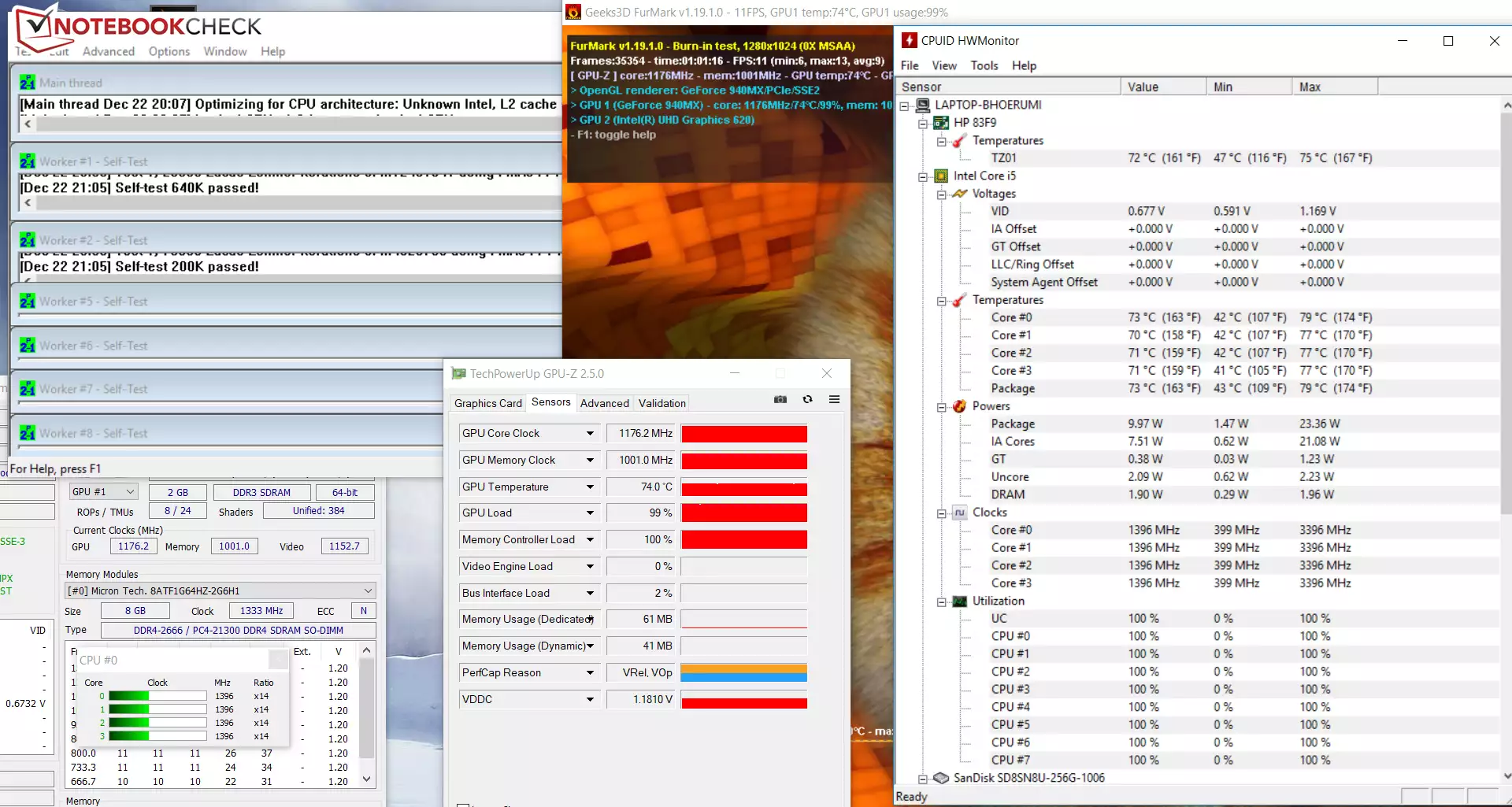1512x807 pixels.
Task: Open the Memory Modules Micron Tech dropdown
Action: point(368,590)
